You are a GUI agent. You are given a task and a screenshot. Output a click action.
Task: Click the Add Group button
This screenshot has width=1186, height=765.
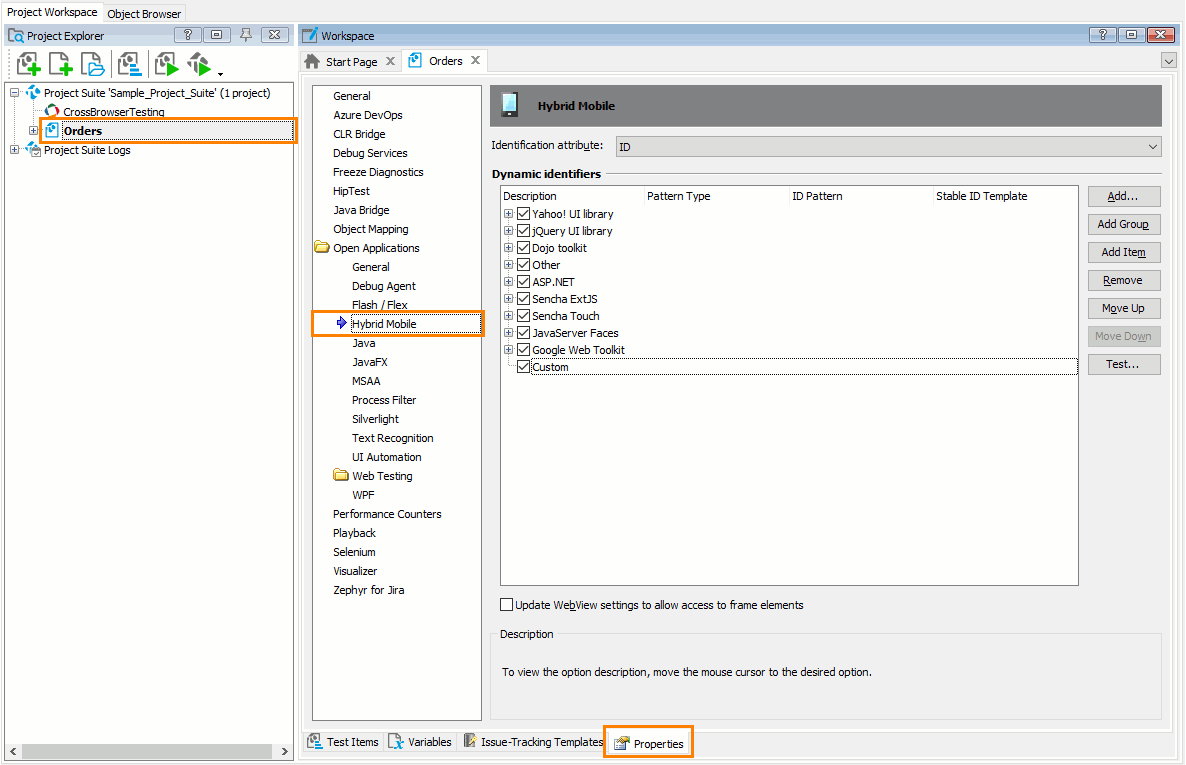click(1123, 224)
